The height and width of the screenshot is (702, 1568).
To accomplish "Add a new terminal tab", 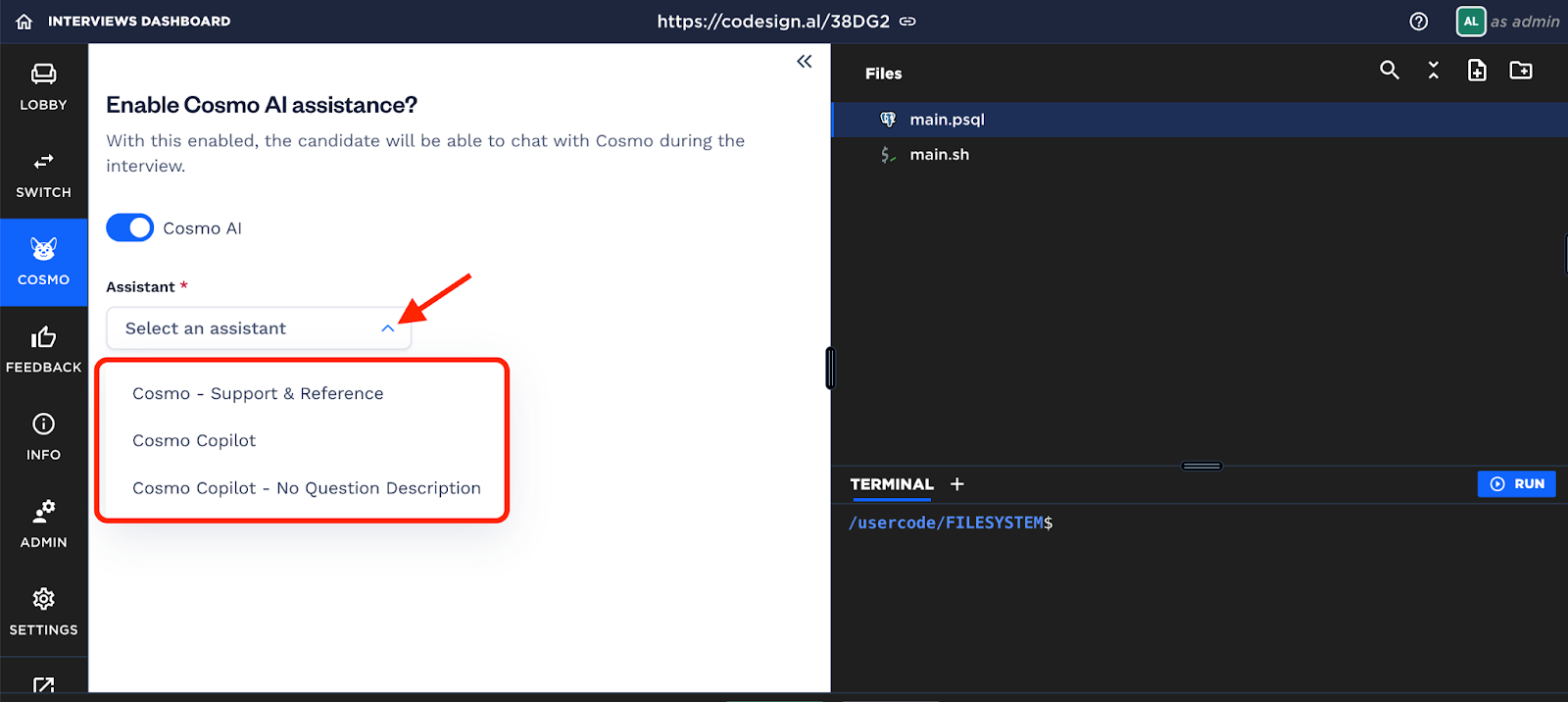I will tap(957, 484).
